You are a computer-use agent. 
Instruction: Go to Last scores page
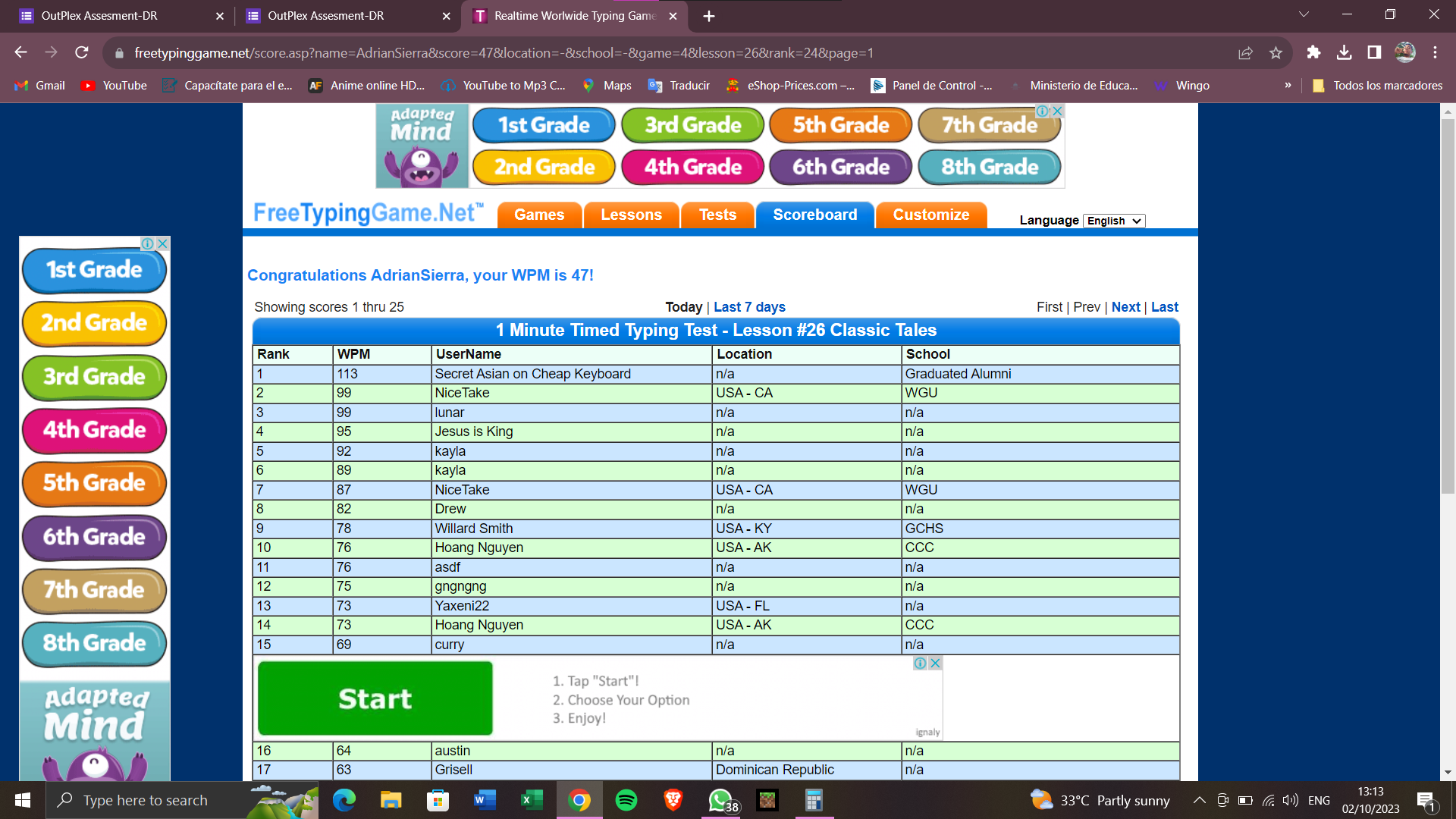click(x=1165, y=307)
